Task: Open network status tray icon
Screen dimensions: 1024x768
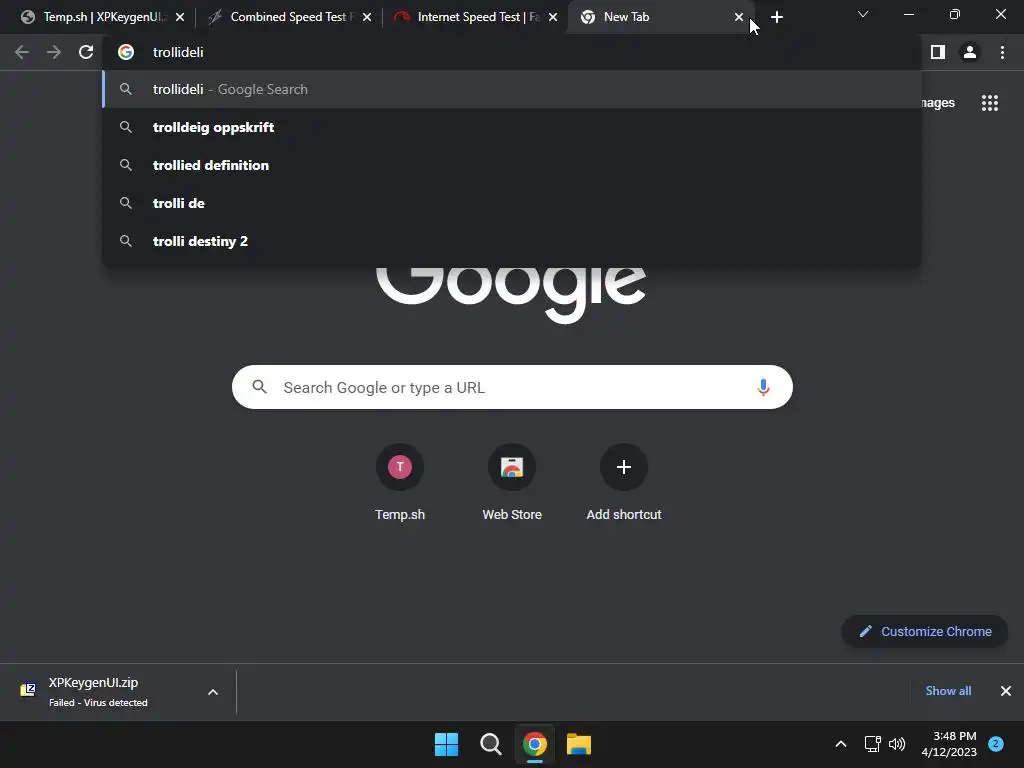Action: tap(872, 744)
